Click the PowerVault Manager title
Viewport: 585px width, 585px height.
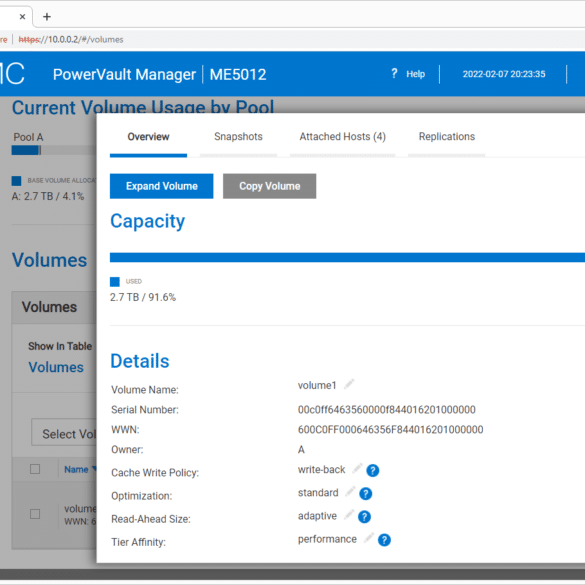(124, 74)
